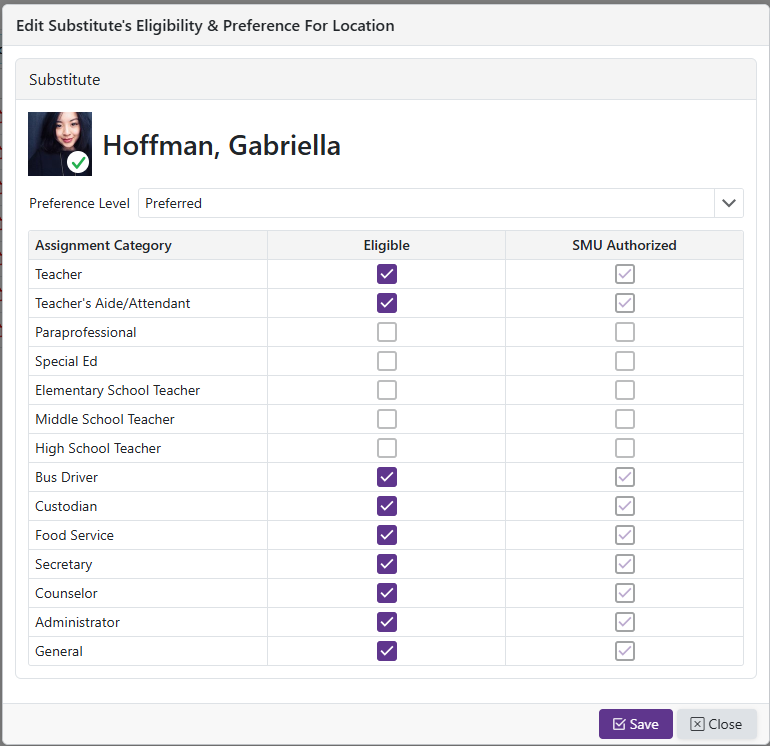
Task: Tick Eligible for Middle School Teacher
Action: [x=387, y=419]
